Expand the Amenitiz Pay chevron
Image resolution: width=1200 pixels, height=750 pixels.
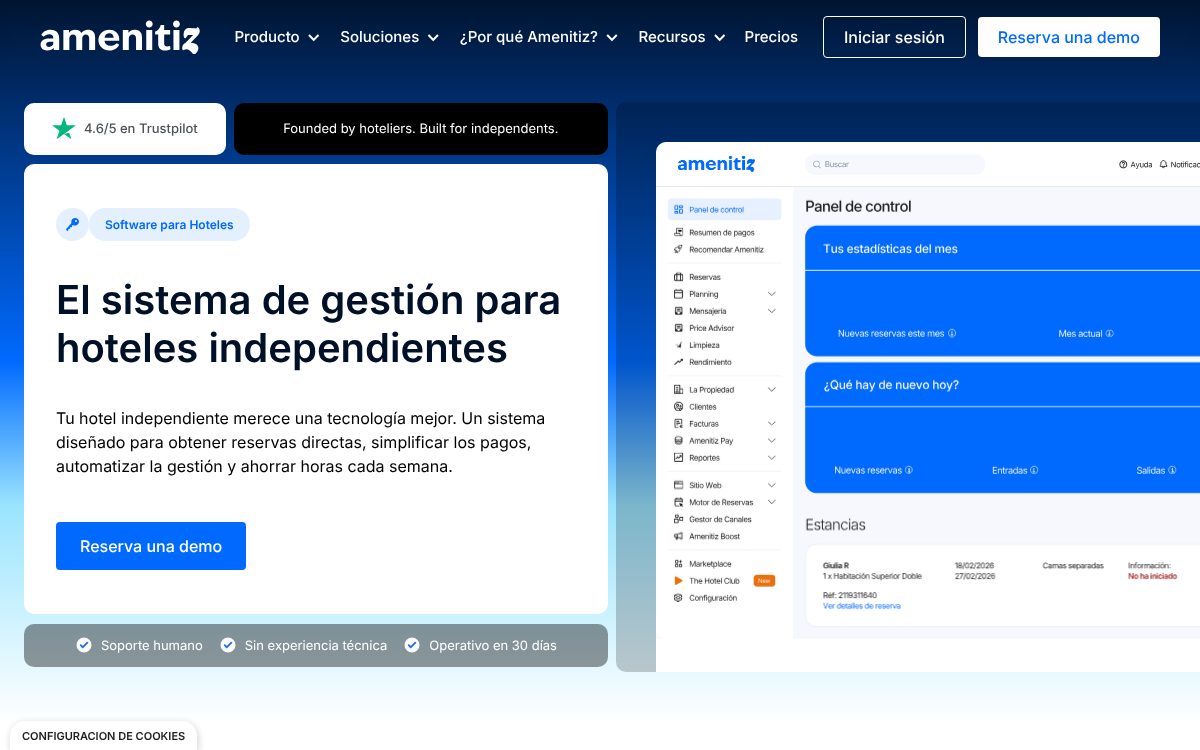coord(772,441)
